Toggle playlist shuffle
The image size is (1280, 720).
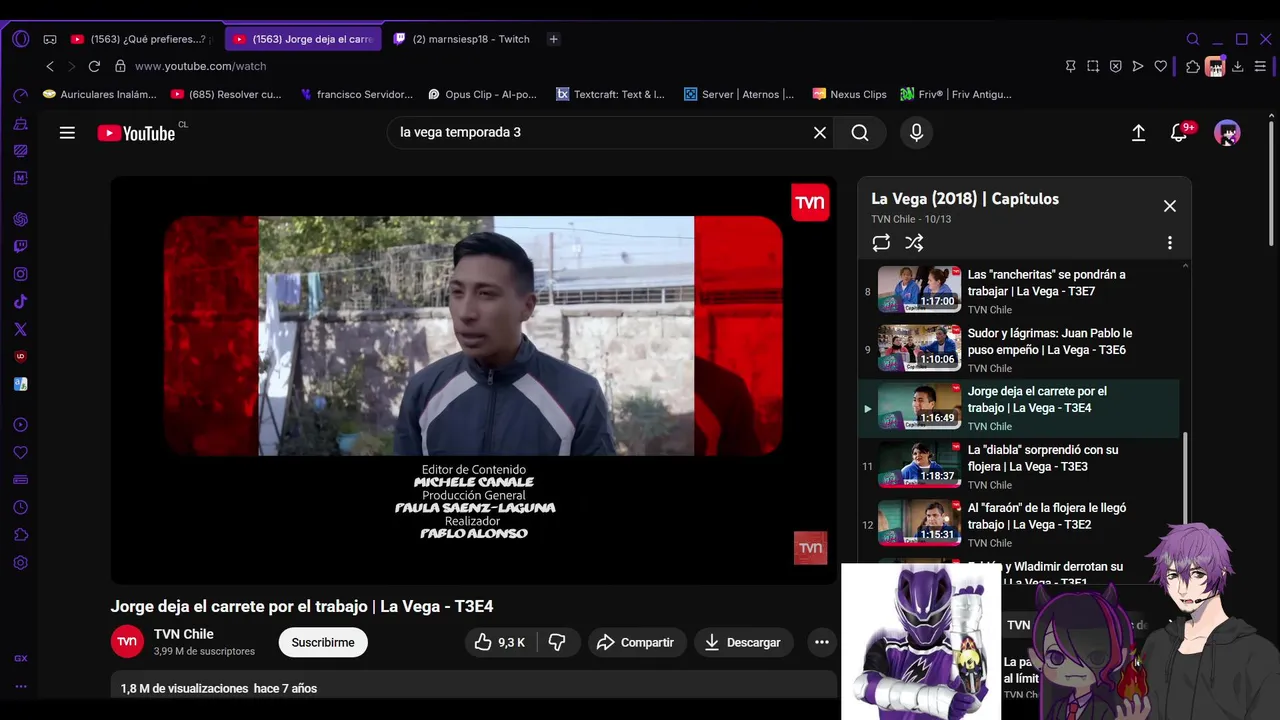(914, 243)
